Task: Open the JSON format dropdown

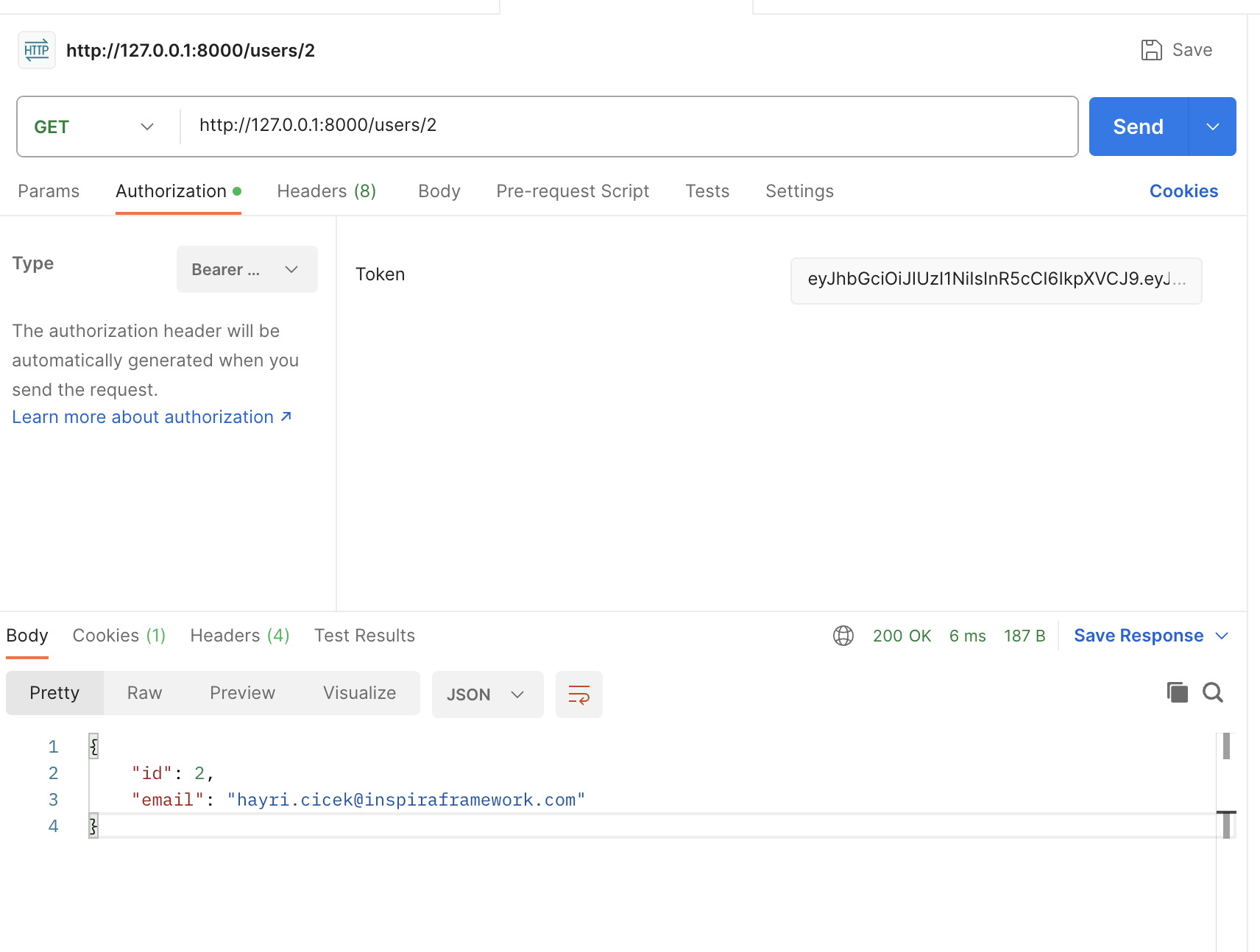Action: click(488, 695)
